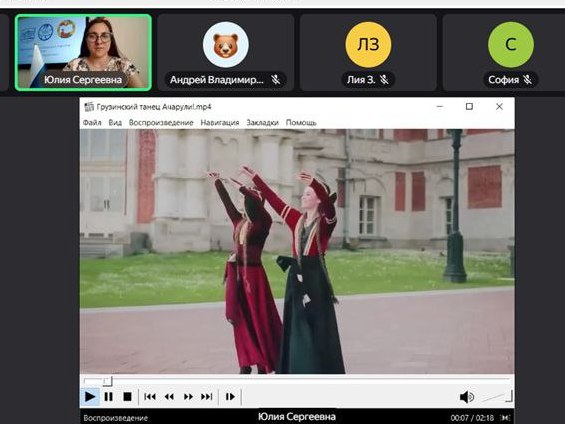Viewport: 565px width, 424px height.
Task: Click muted microphone icon next to Андрей Владимир...
Action: [276, 80]
